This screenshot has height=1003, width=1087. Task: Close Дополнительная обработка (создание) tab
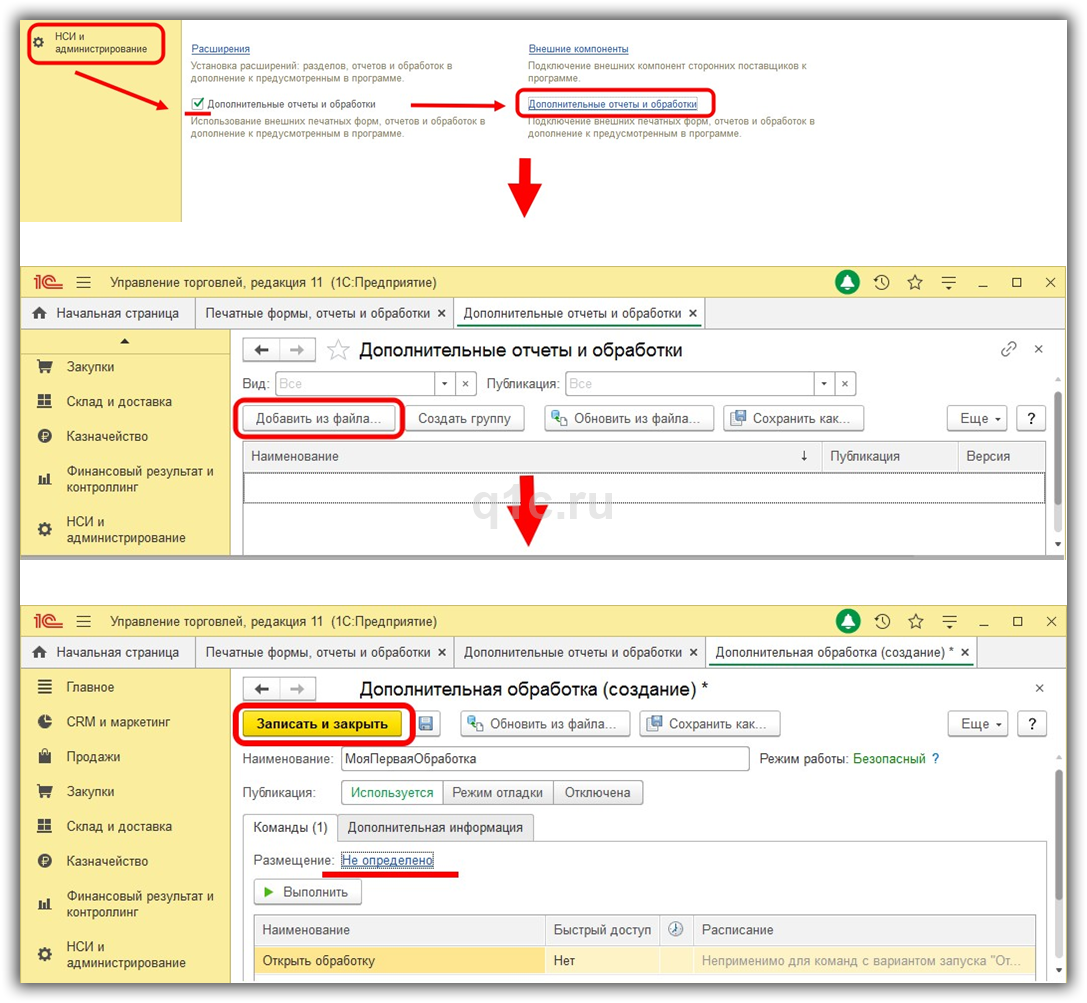tap(964, 652)
